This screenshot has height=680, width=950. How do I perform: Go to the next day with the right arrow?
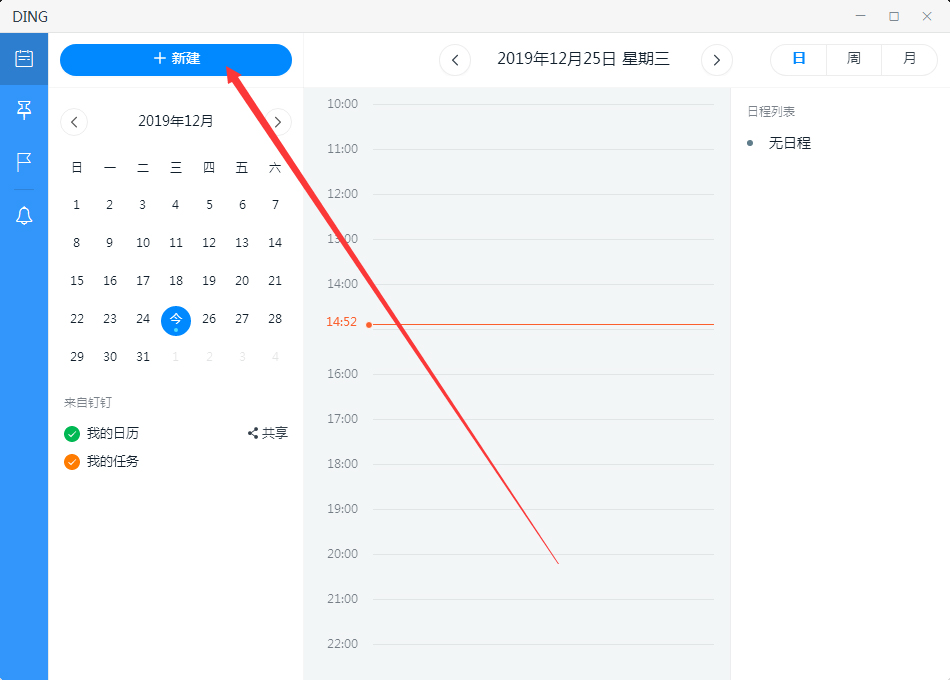pyautogui.click(x=716, y=60)
